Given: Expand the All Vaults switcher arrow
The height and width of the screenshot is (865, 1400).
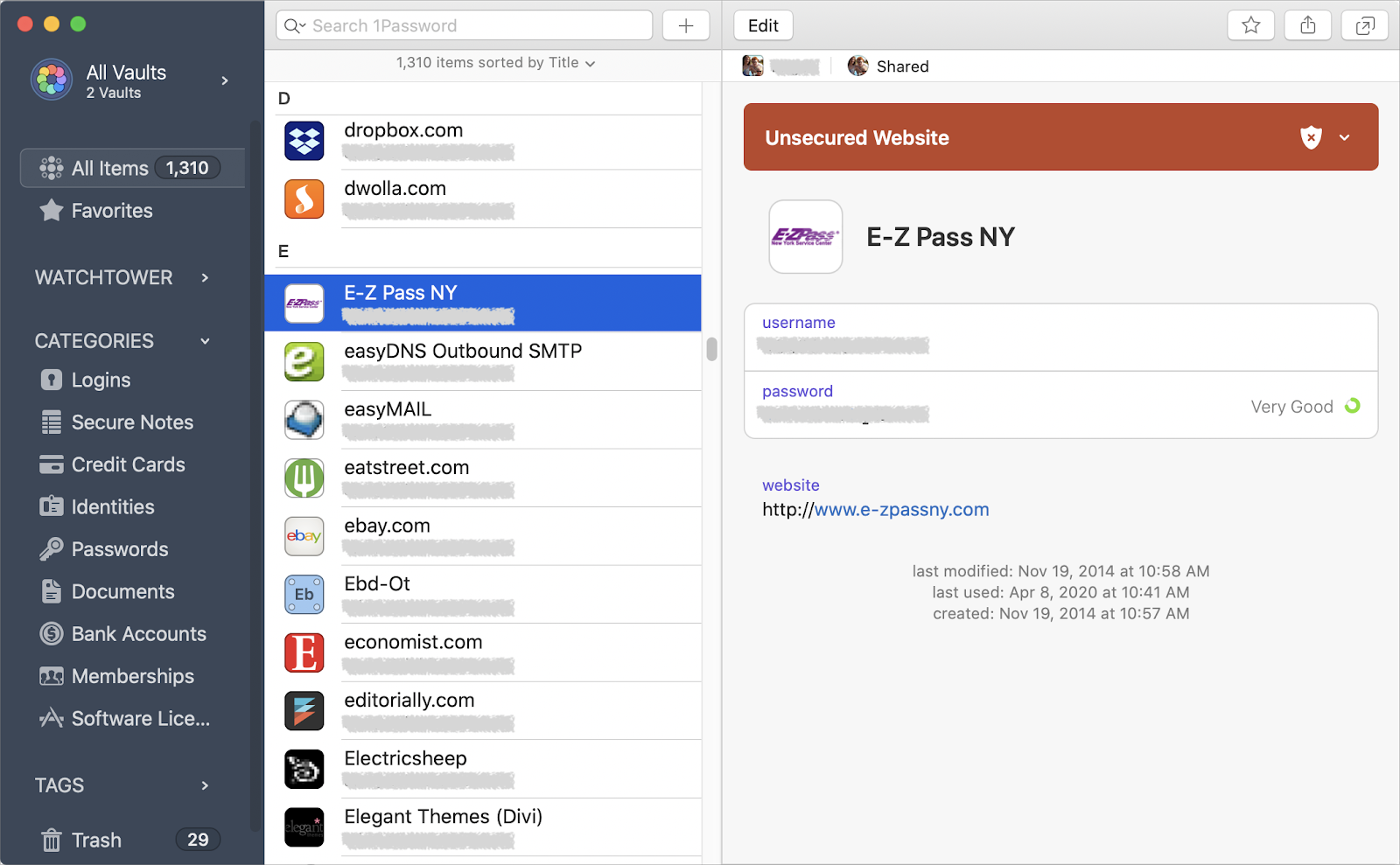Looking at the screenshot, I should click(225, 80).
